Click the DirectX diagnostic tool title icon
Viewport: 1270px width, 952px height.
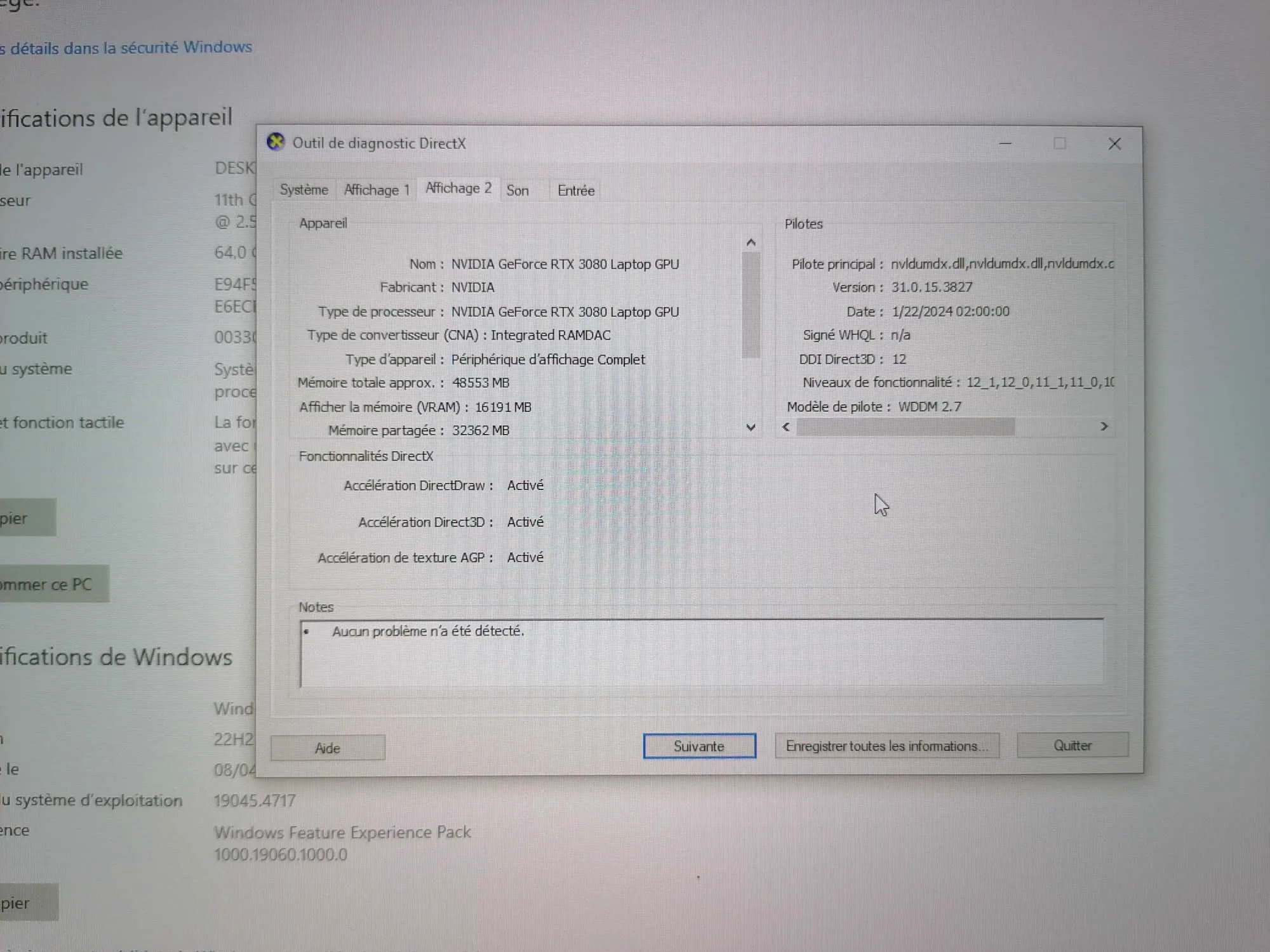[276, 142]
